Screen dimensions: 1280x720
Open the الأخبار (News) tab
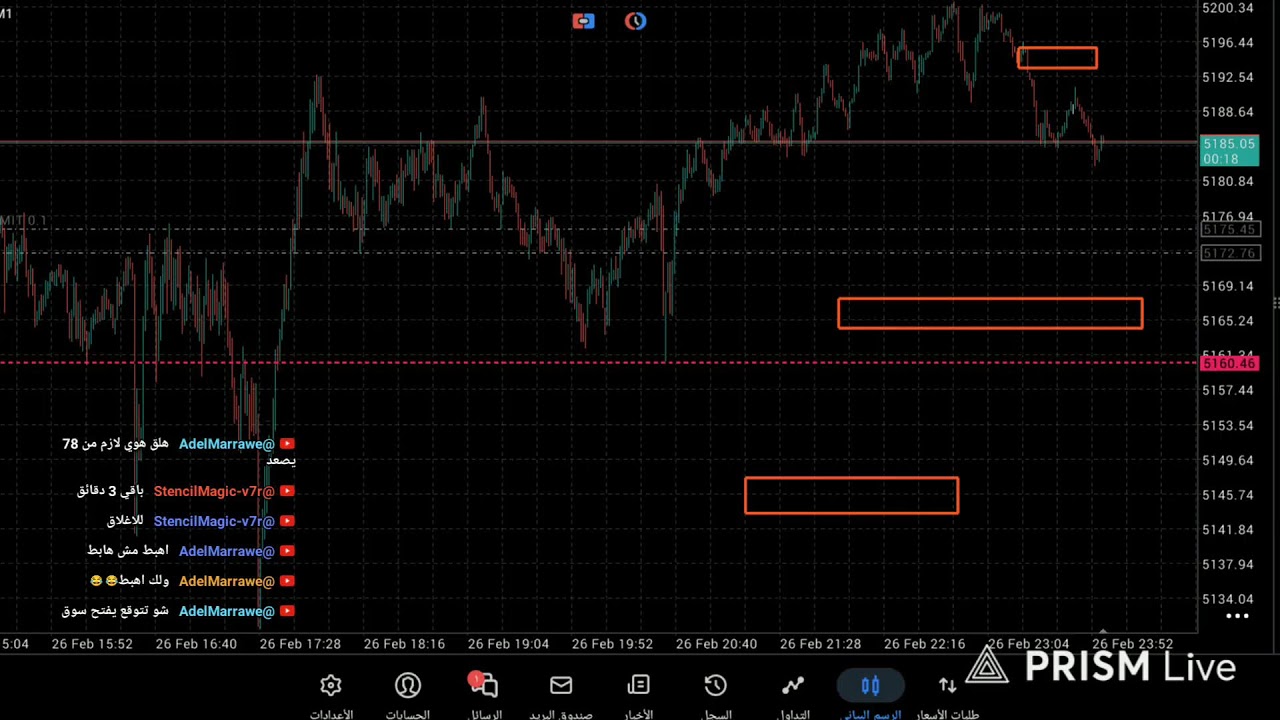638,696
